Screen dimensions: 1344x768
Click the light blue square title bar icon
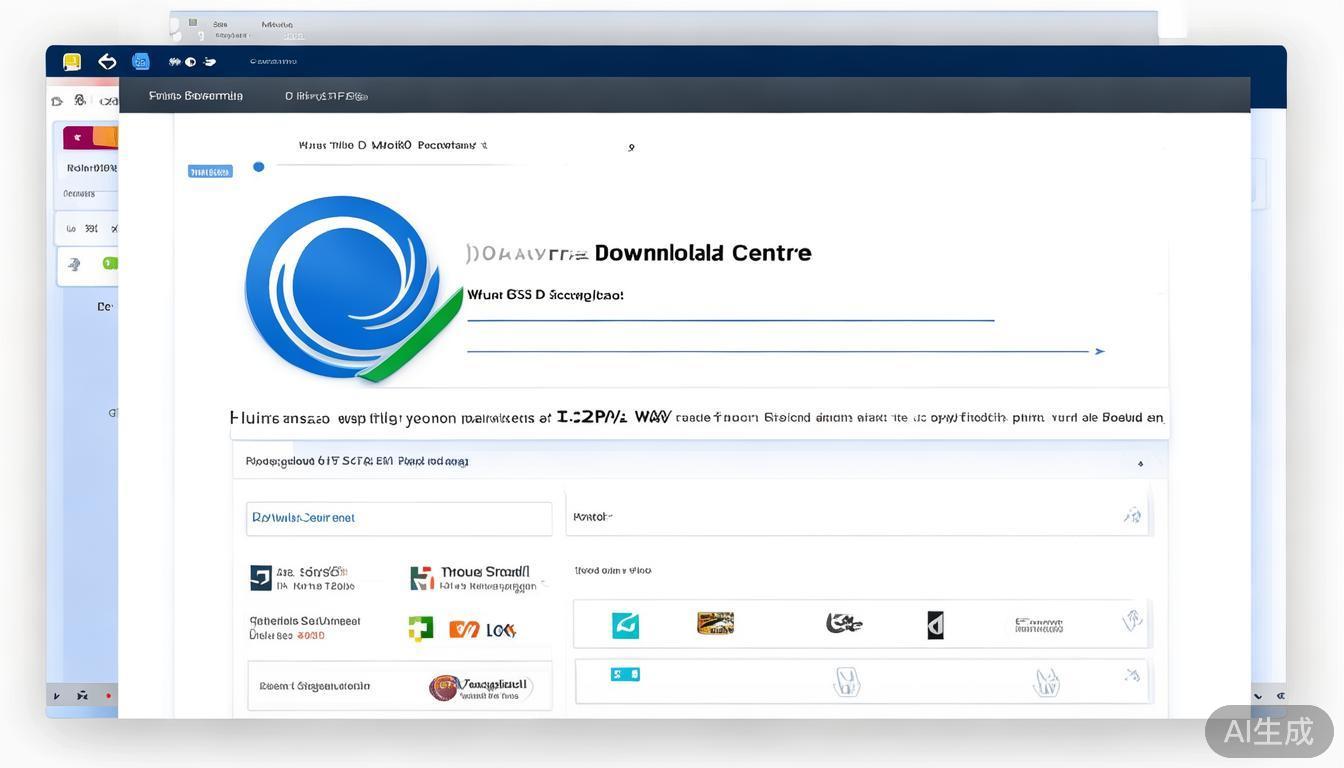pyautogui.click(x=141, y=62)
